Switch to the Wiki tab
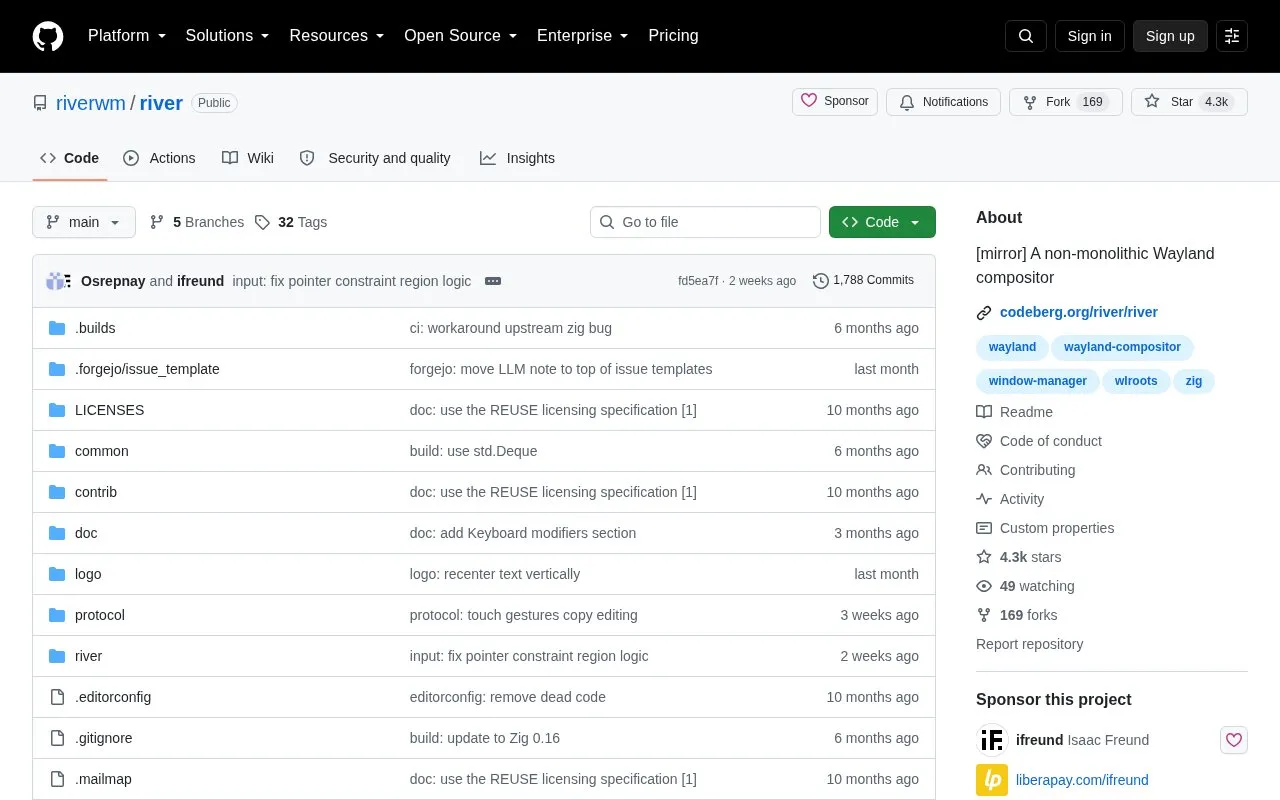Viewport: 1280px width, 800px height. click(x=248, y=158)
